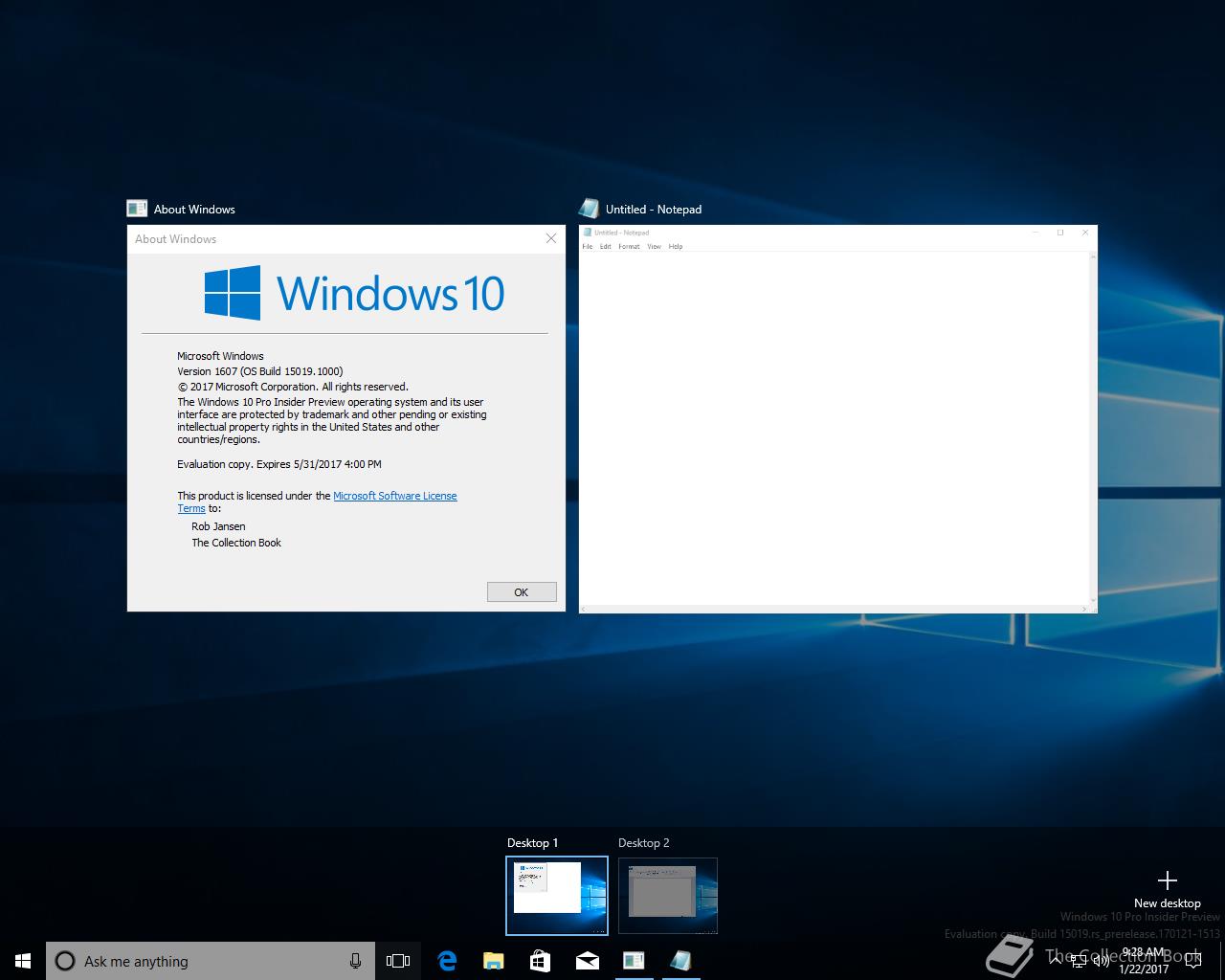Close the About Windows dialog with X

551,238
